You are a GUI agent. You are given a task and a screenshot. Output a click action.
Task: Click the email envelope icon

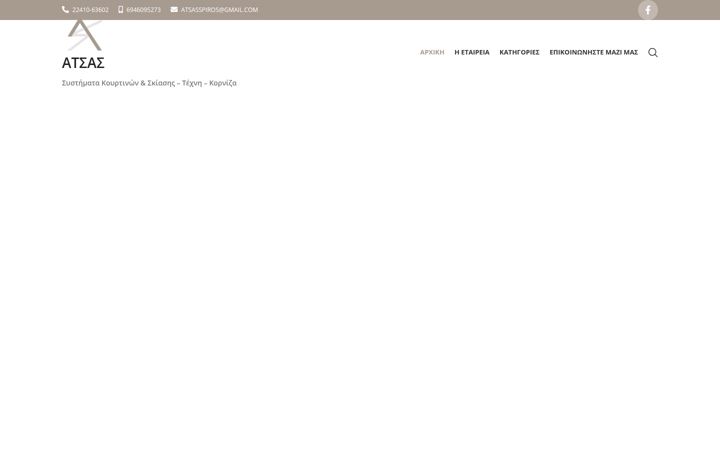coord(174,10)
